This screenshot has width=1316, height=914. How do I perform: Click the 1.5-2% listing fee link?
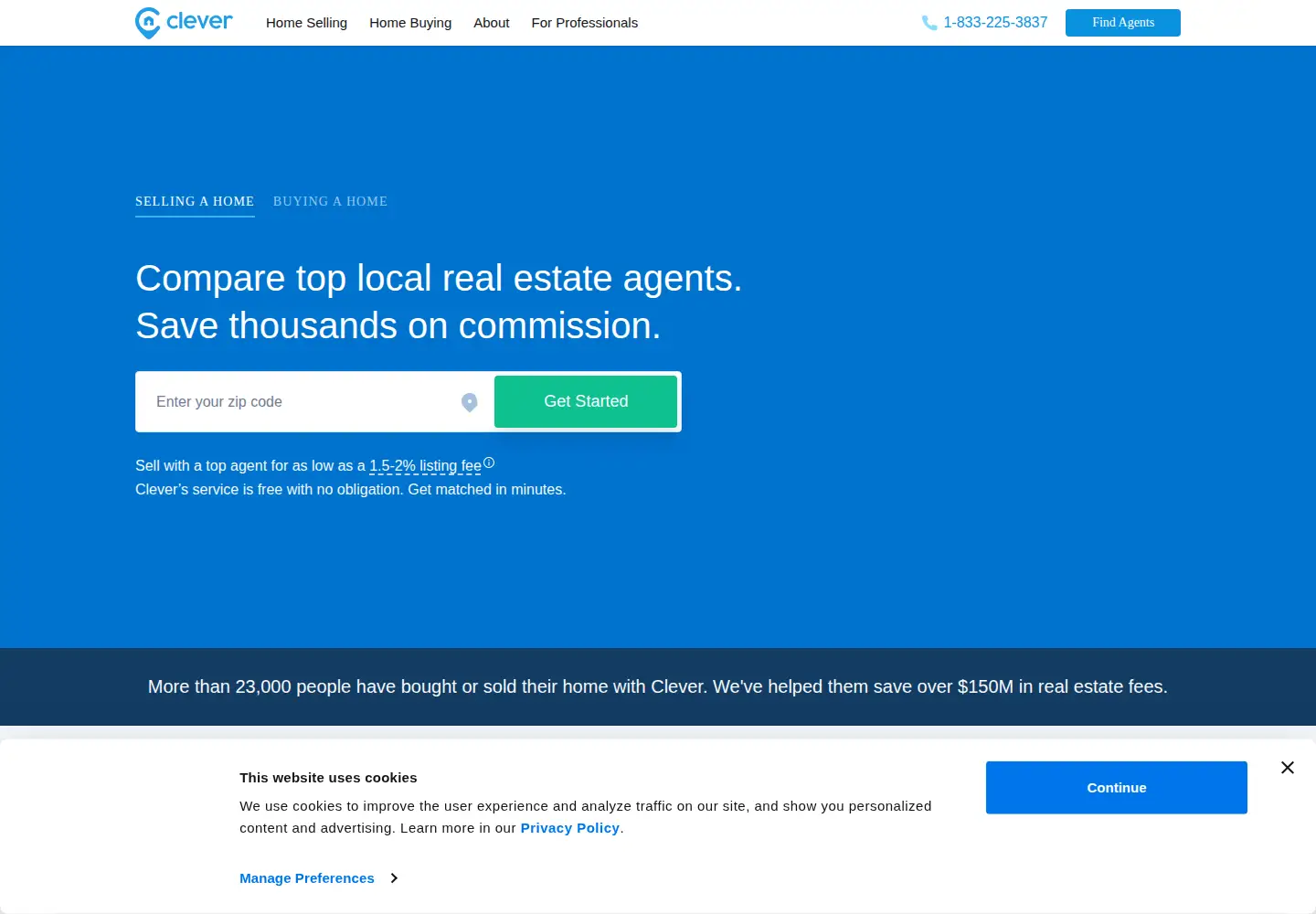click(425, 466)
